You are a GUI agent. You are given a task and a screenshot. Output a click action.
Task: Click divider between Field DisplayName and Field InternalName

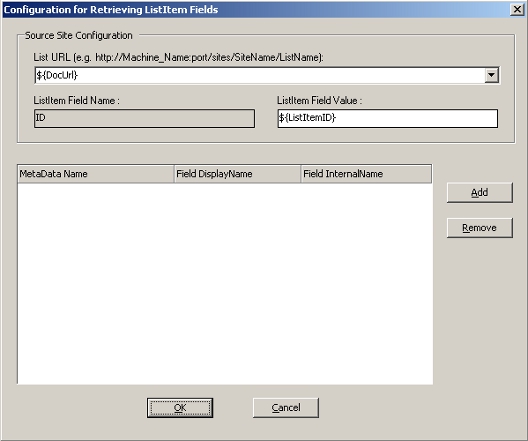point(301,174)
